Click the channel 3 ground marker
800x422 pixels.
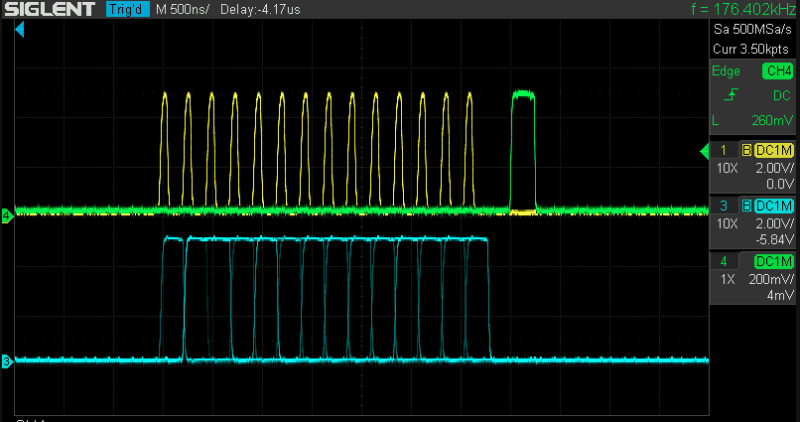coord(6,361)
